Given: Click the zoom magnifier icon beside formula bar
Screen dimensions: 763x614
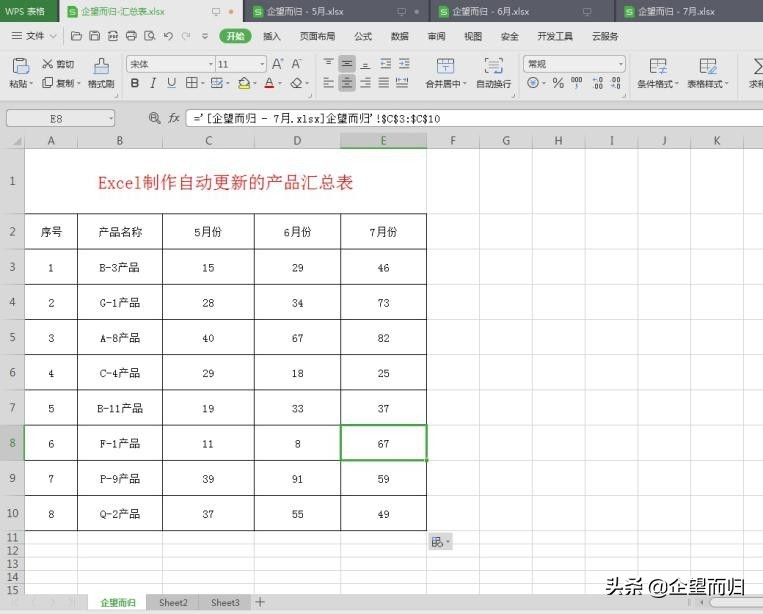Looking at the screenshot, I should [155, 118].
